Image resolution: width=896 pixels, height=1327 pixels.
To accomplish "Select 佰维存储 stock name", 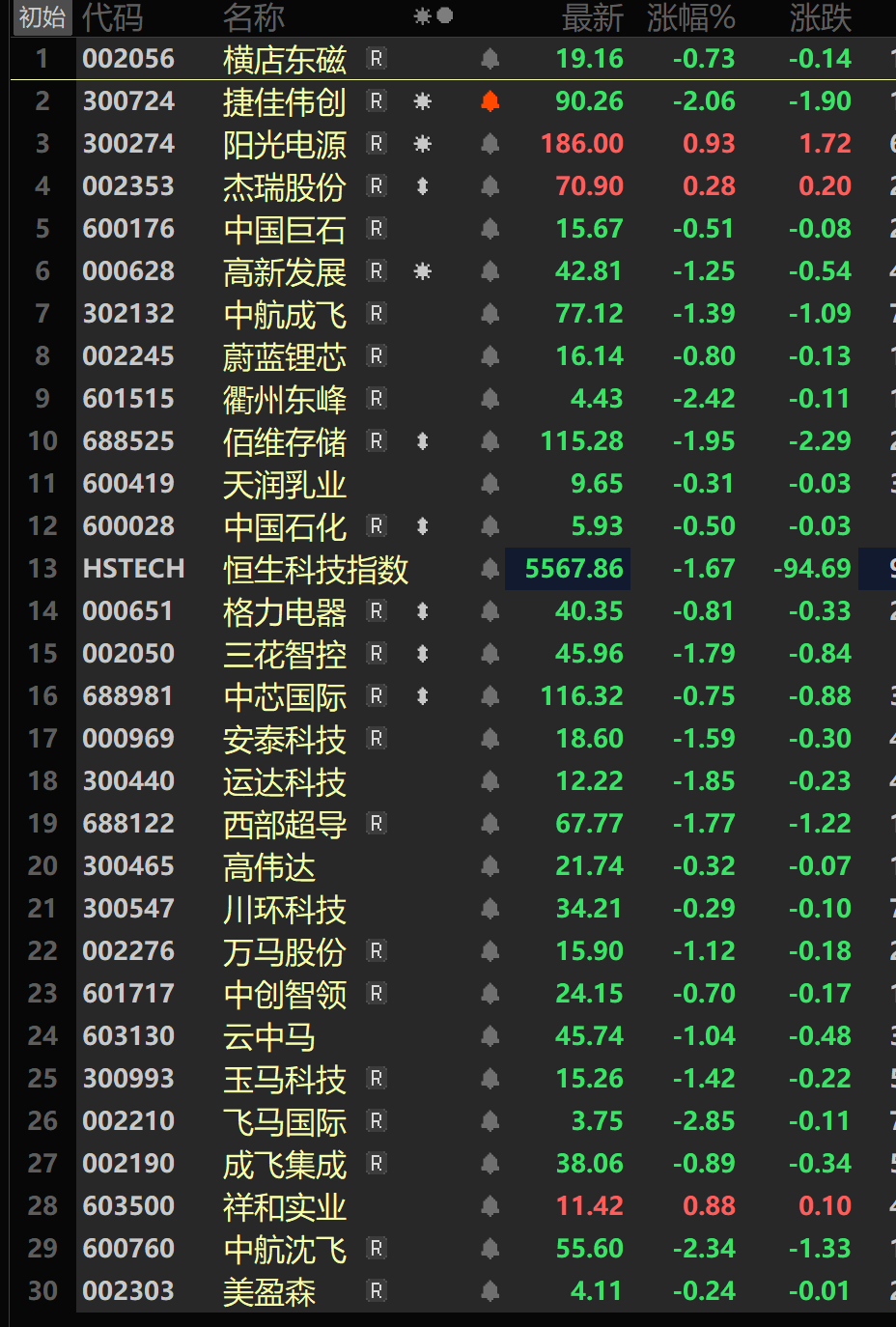I will pos(285,441).
